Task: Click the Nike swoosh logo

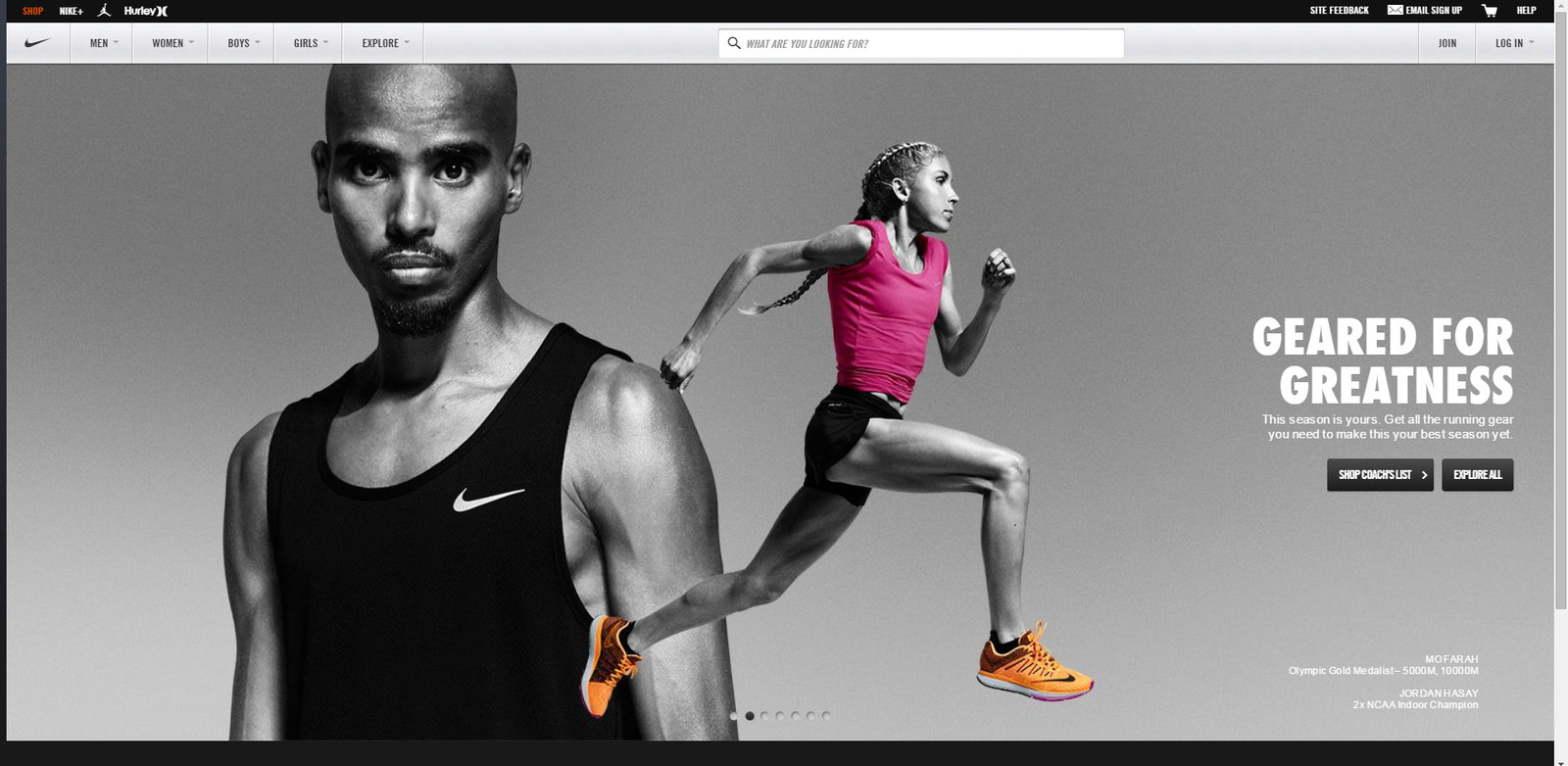Action: coord(37,43)
